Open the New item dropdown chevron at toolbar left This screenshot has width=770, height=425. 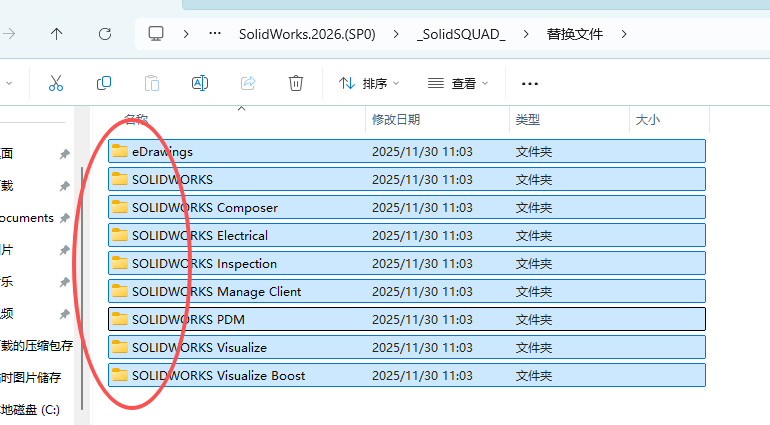pos(8,84)
